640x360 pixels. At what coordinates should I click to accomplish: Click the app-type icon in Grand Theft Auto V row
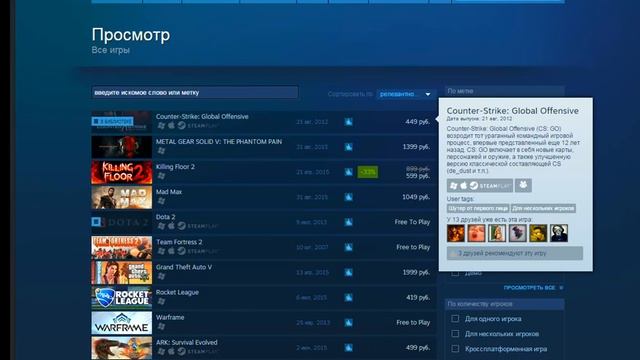pos(348,272)
